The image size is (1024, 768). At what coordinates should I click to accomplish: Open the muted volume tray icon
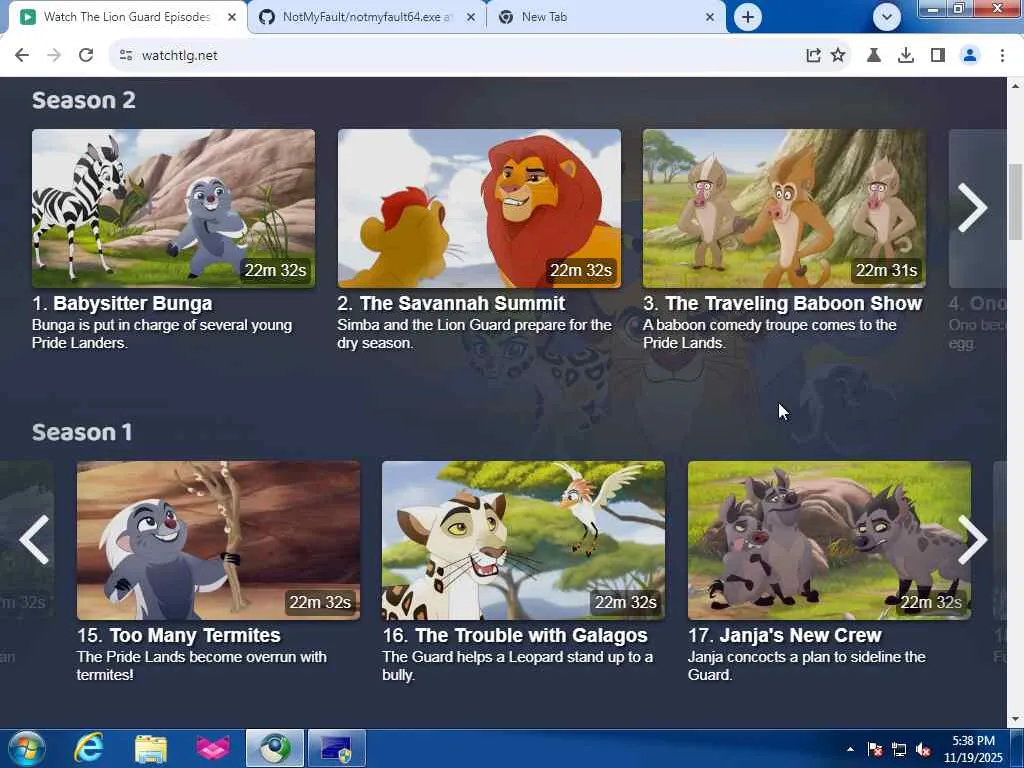(923, 750)
